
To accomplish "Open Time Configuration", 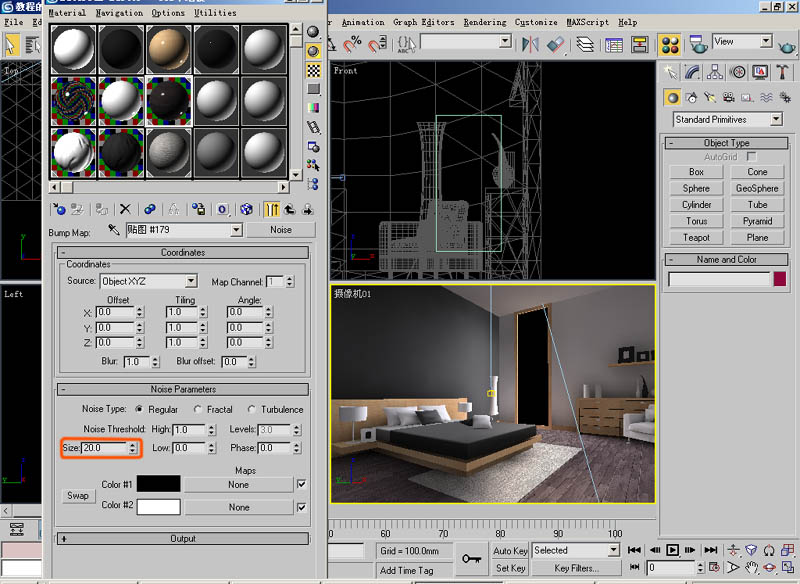I will [714, 567].
